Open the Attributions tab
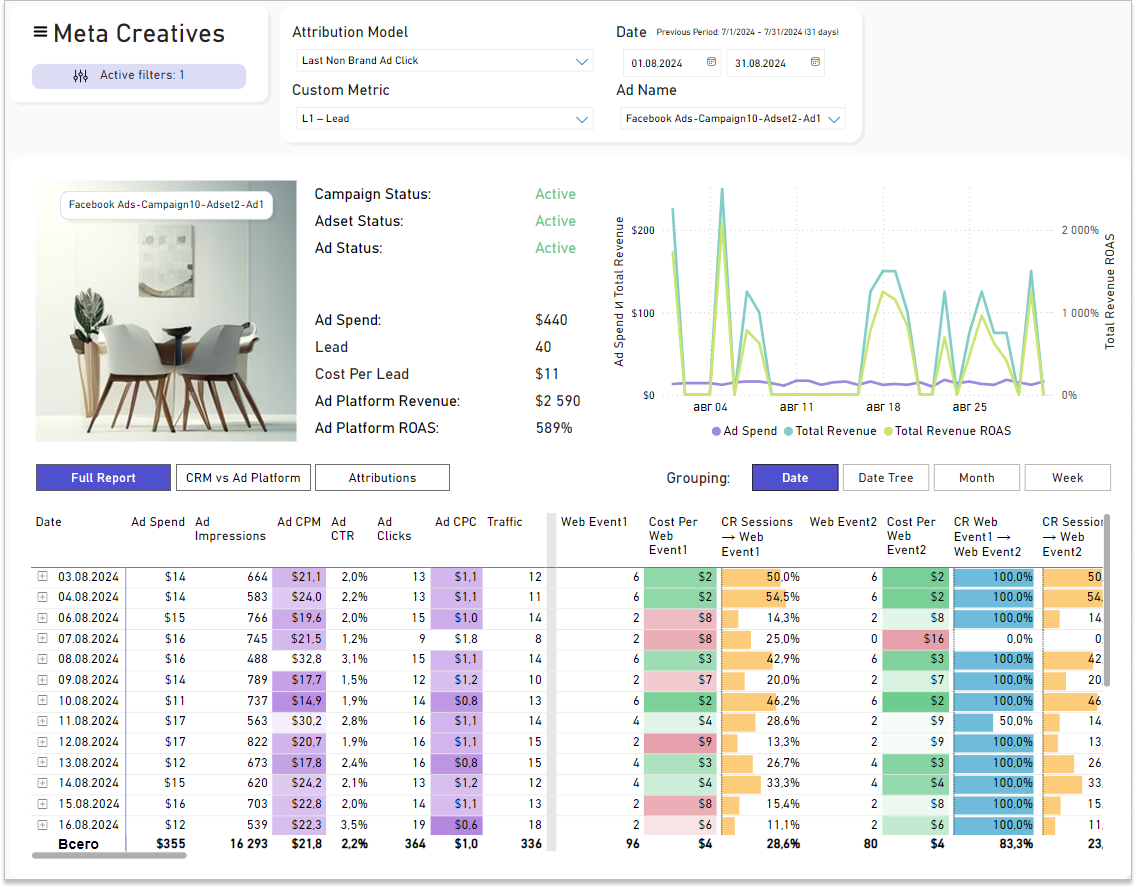Image resolution: width=1136 pixels, height=888 pixels. pyautogui.click(x=382, y=478)
